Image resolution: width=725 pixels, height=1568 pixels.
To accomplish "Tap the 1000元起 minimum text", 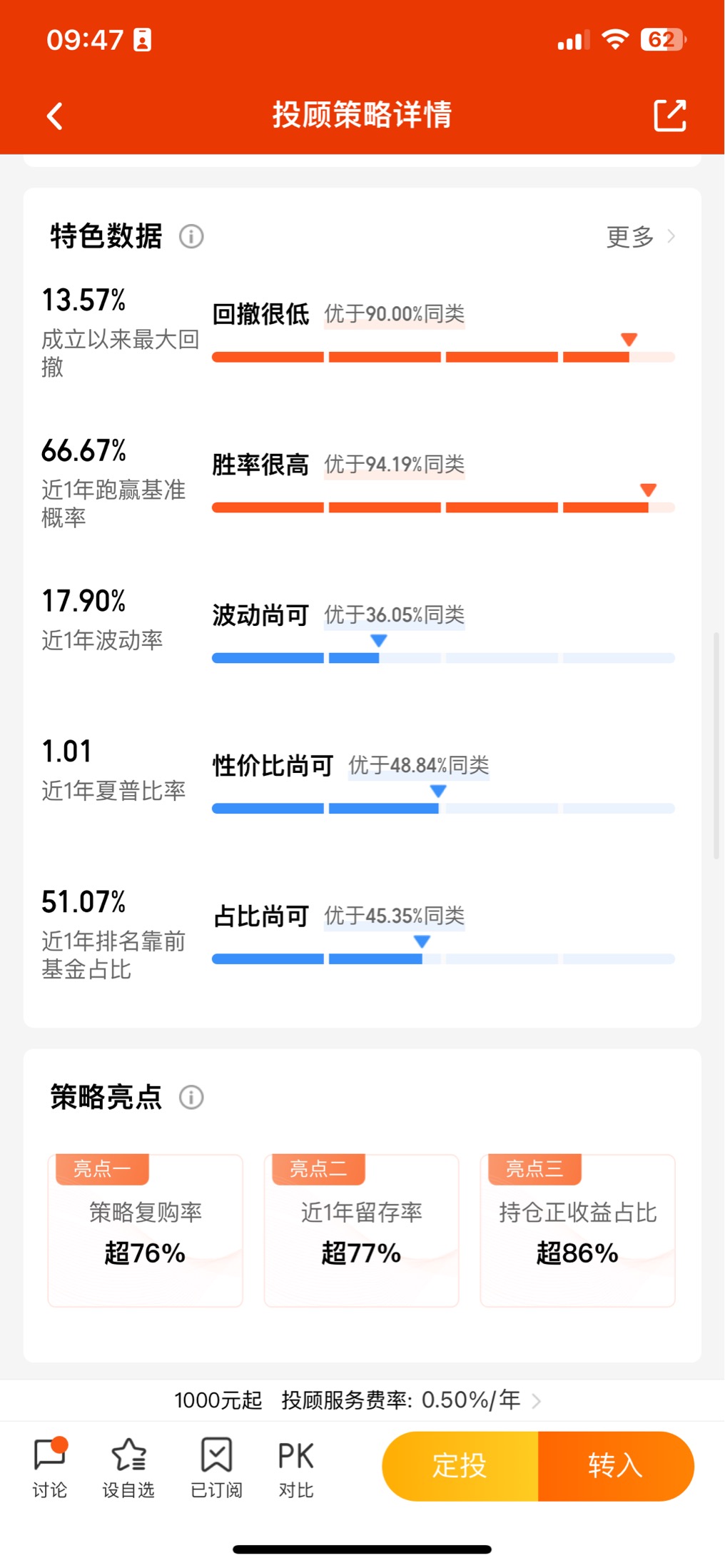I will 218,1400.
